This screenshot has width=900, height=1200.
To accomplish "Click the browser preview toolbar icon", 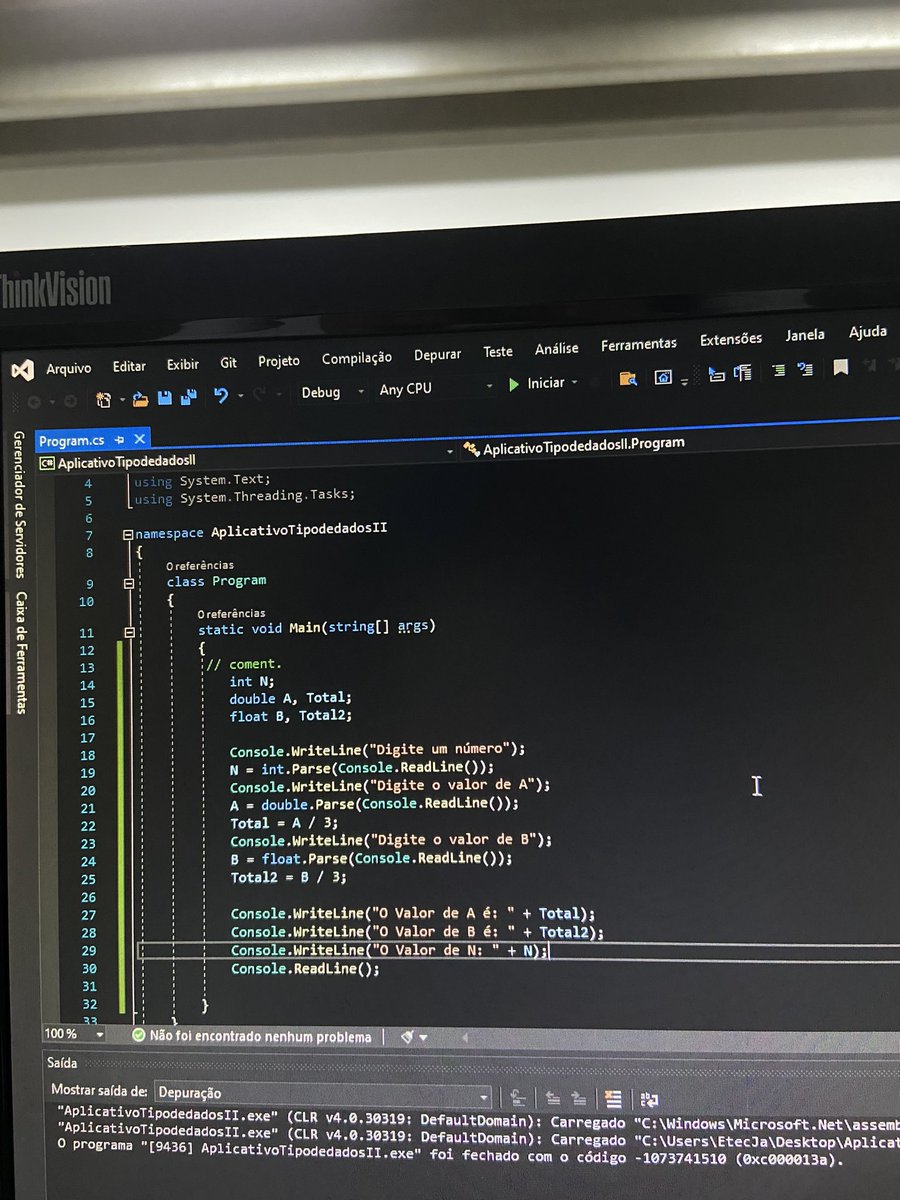I will click(662, 377).
